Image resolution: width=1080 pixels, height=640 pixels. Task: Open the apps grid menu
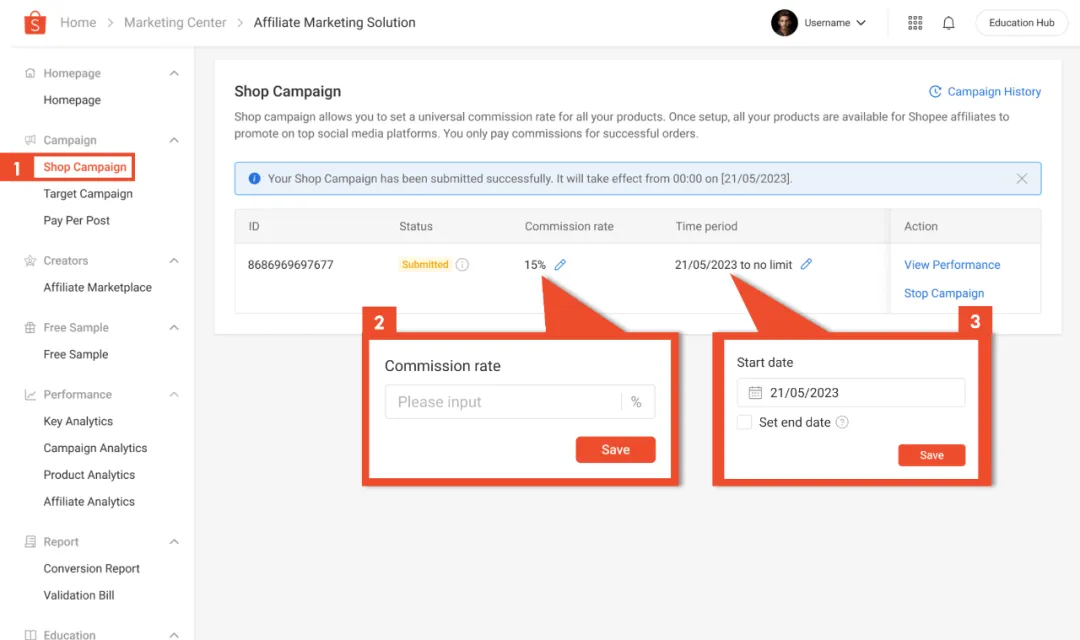(x=915, y=23)
